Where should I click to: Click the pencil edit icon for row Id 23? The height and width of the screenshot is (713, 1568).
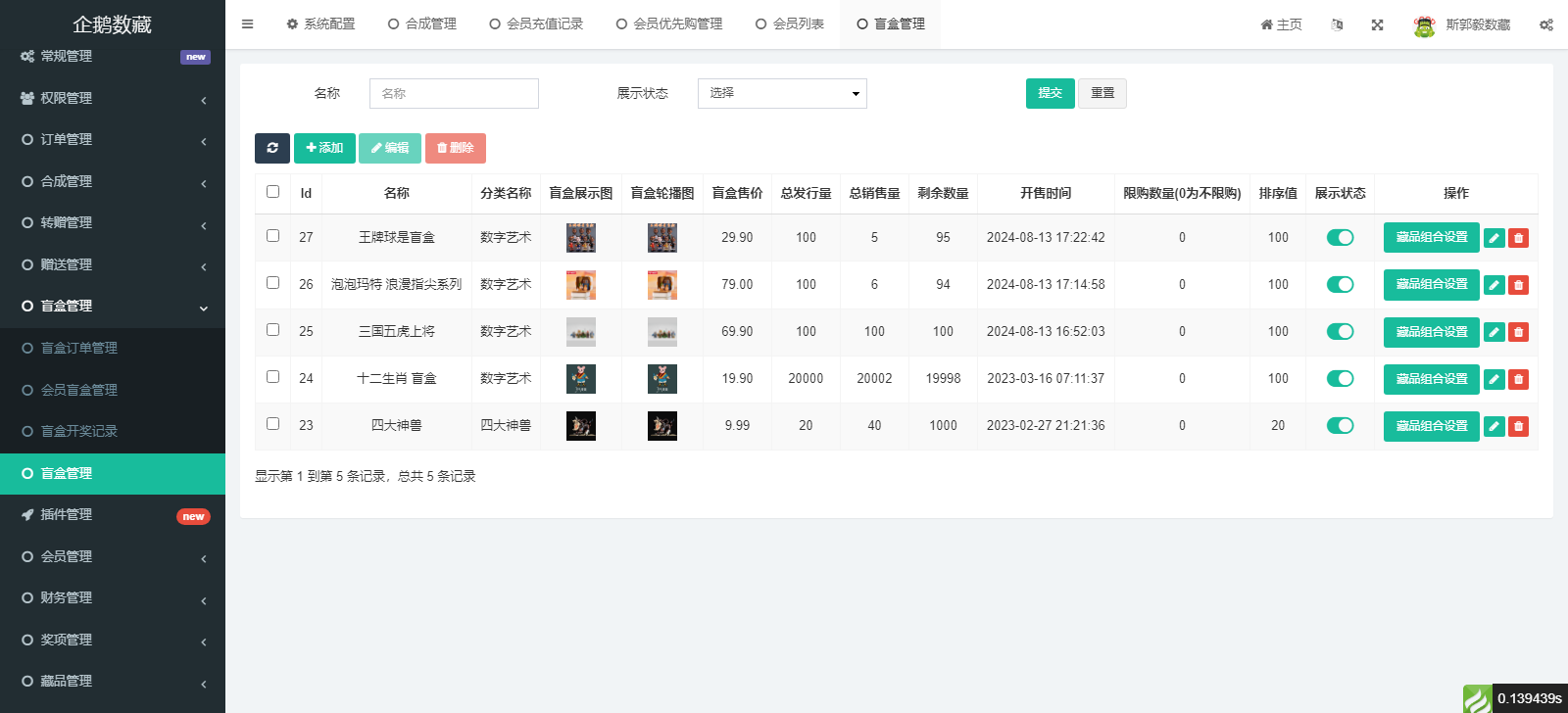click(1494, 426)
